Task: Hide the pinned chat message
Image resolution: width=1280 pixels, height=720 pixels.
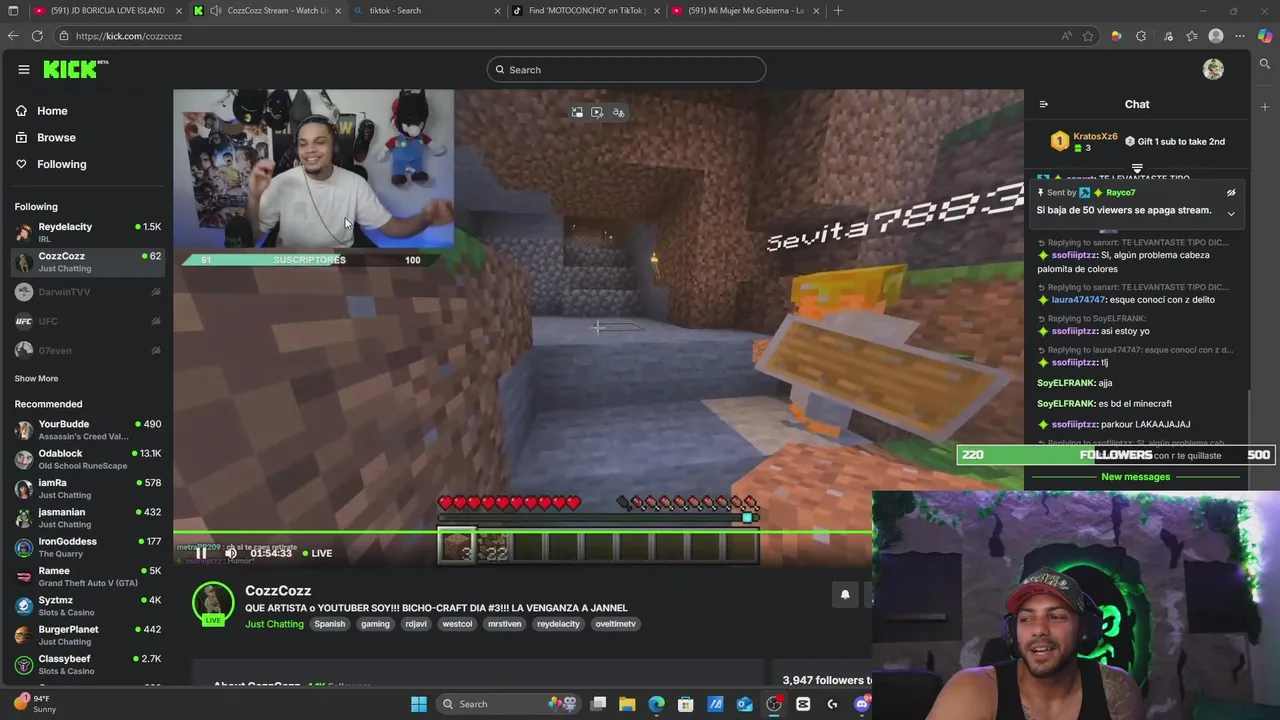Action: (1231, 193)
